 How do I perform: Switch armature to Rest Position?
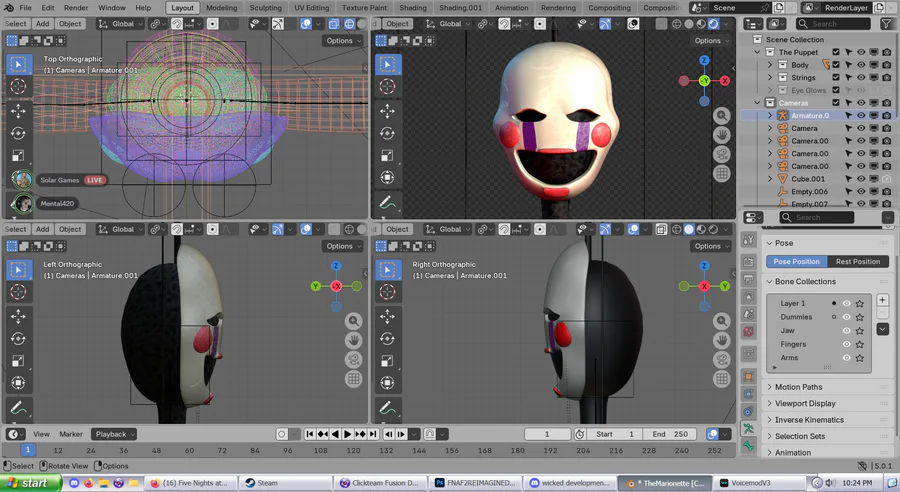[857, 261]
